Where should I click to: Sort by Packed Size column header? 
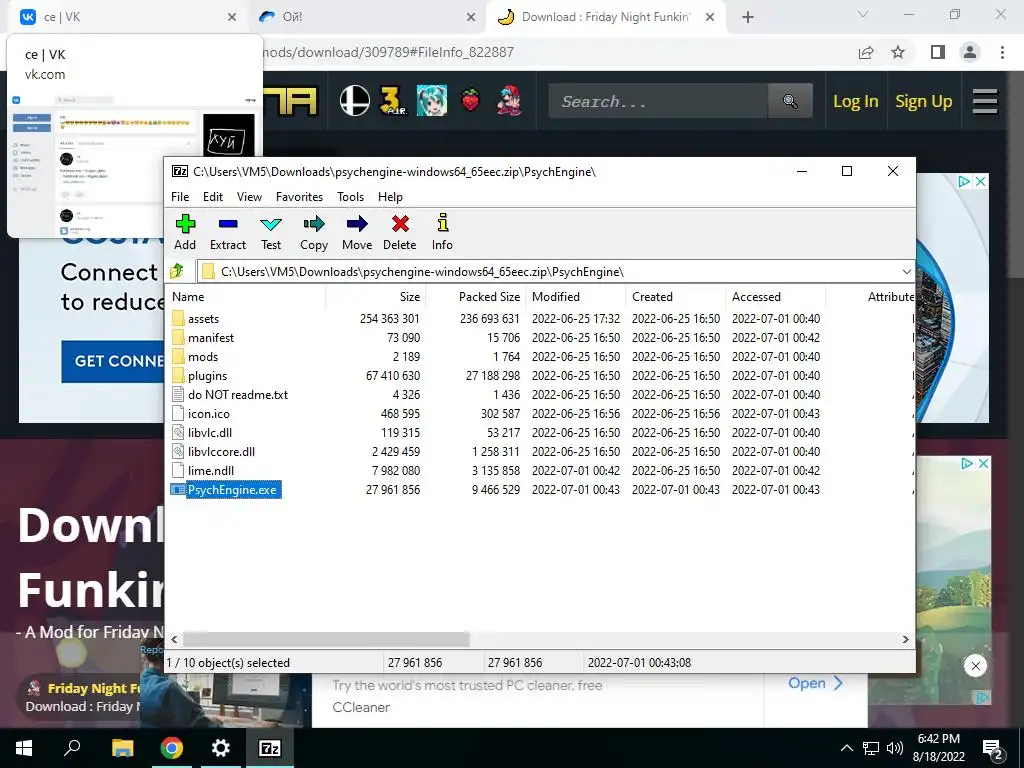click(476, 296)
